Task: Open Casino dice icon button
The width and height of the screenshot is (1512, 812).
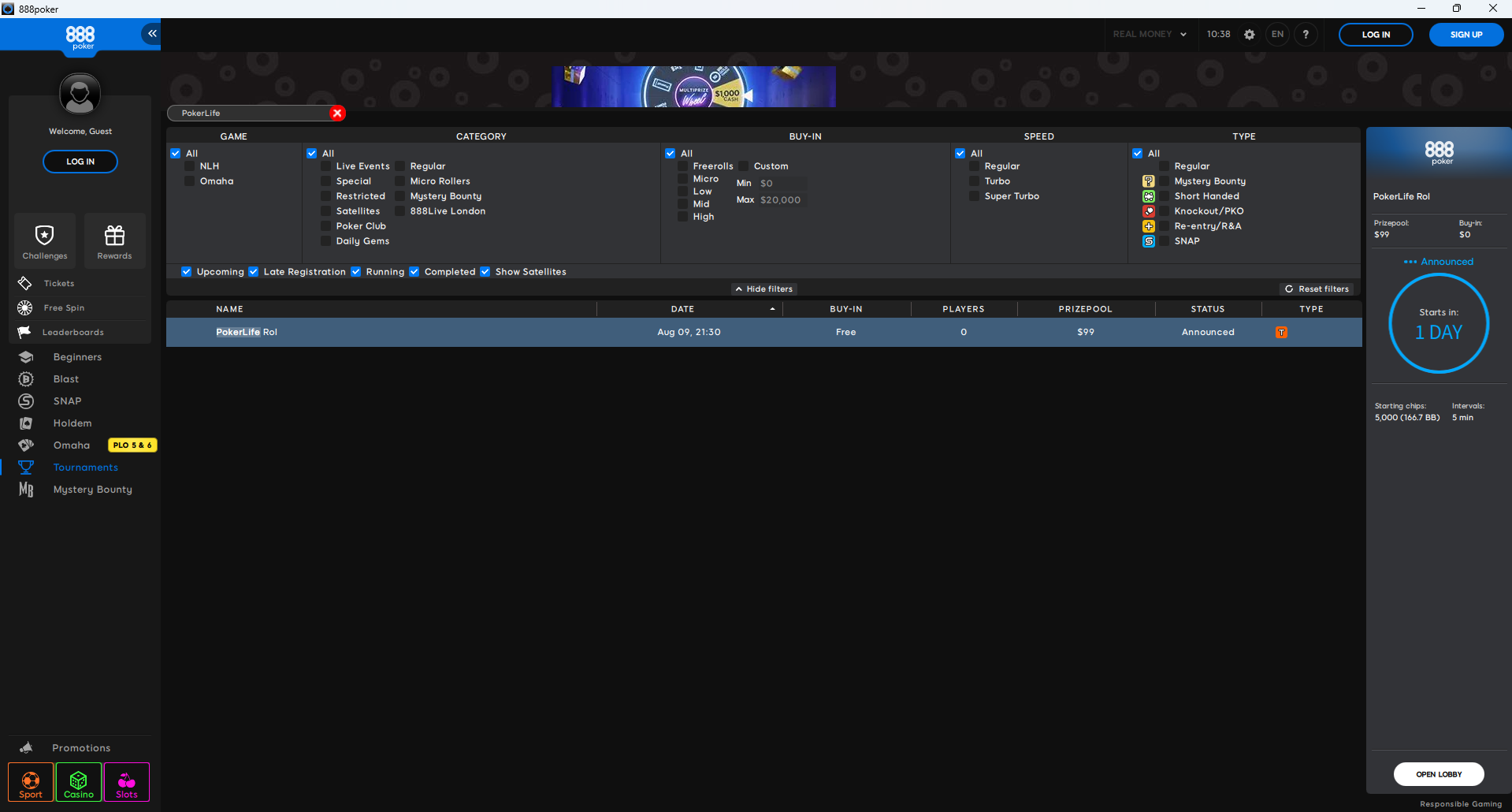Action: (x=79, y=782)
